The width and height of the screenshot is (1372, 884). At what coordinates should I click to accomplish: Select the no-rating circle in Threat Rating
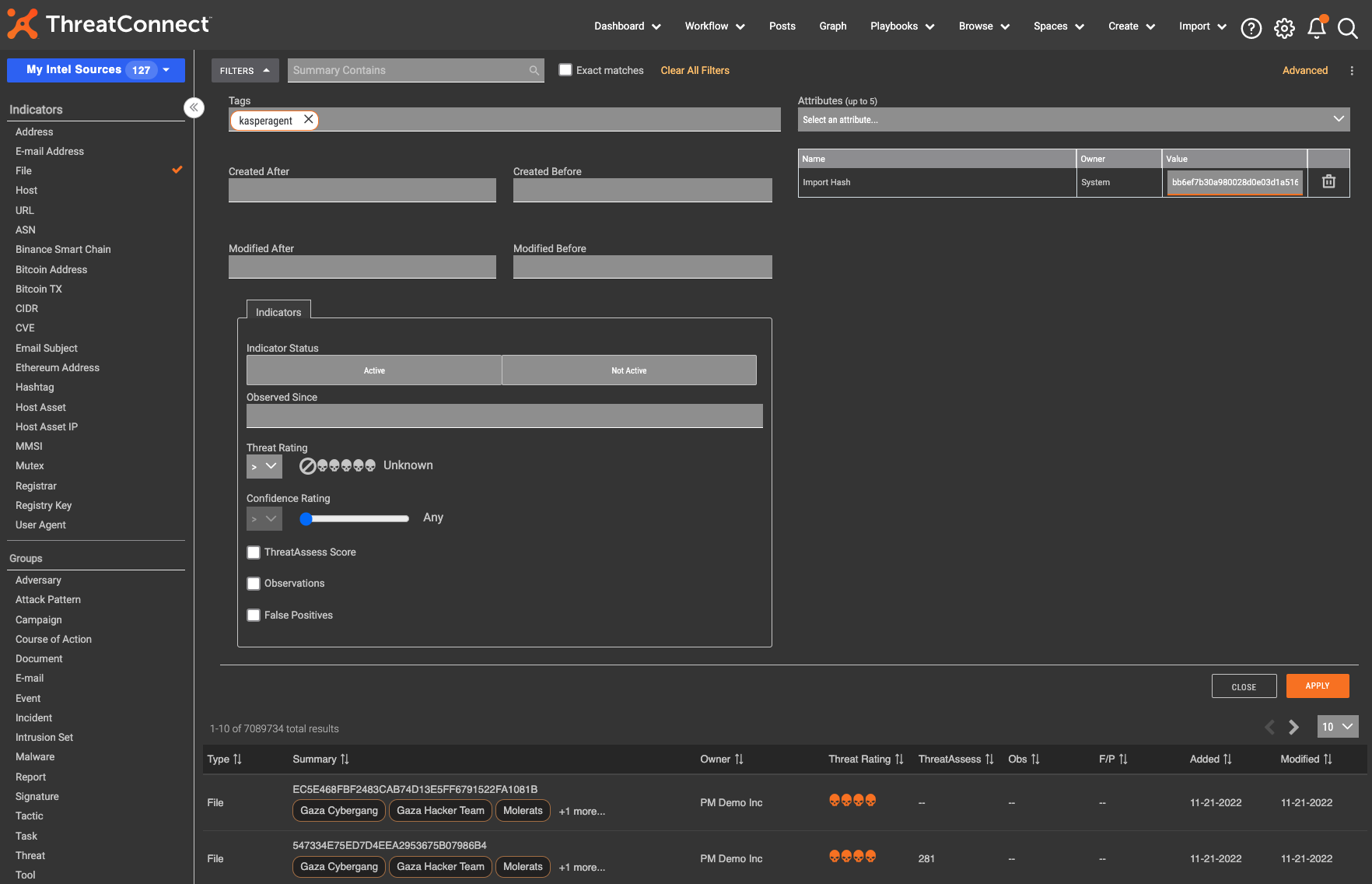tap(308, 465)
